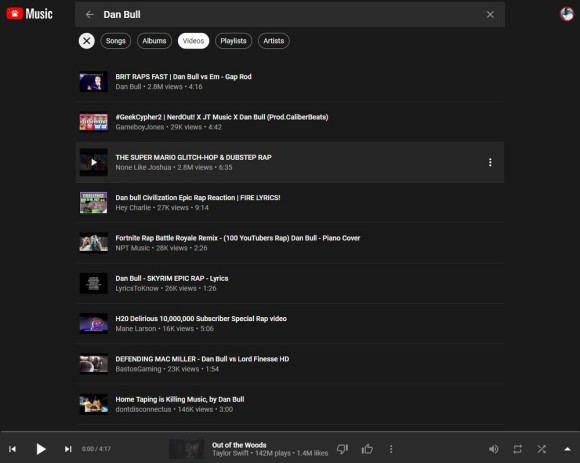Open the user account avatar menu

(567, 14)
